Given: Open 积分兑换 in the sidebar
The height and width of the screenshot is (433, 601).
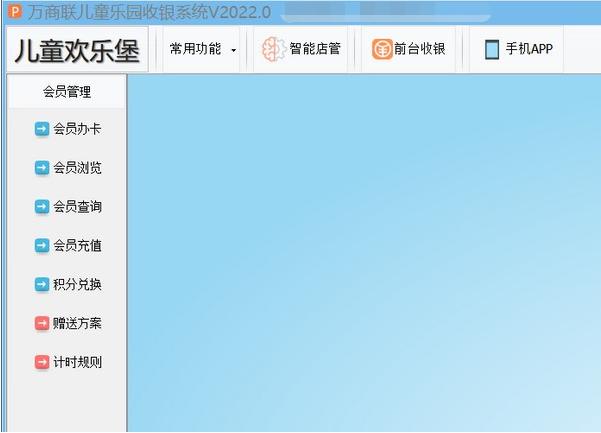Looking at the screenshot, I should [68, 284].
